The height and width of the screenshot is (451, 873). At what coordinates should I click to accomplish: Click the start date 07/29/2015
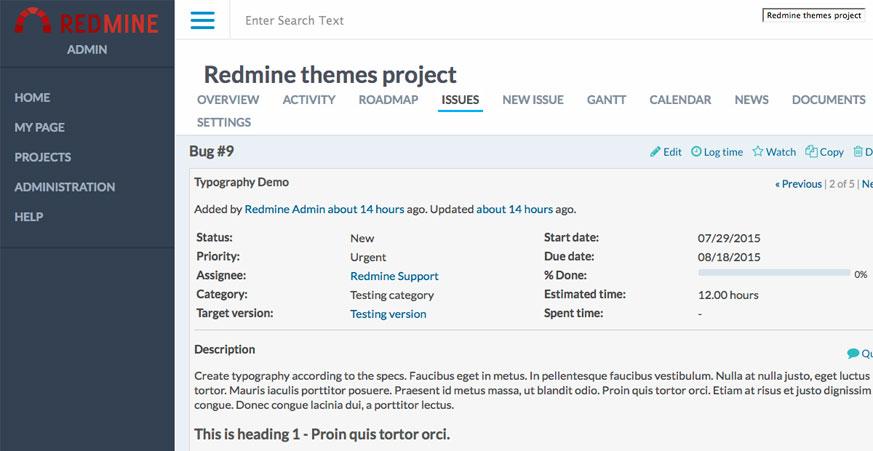pos(729,238)
